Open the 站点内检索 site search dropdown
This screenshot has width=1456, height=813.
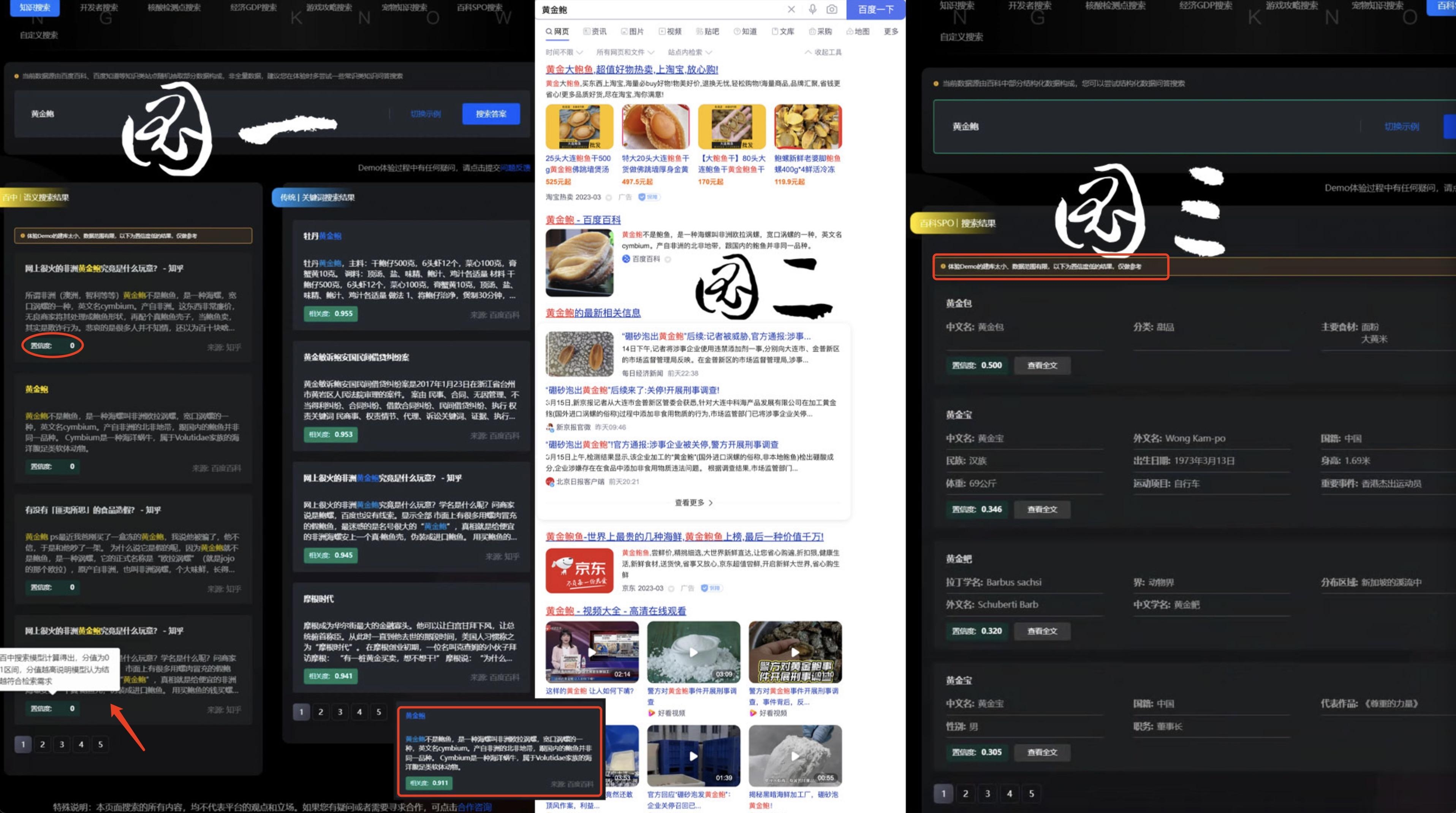click(x=690, y=52)
